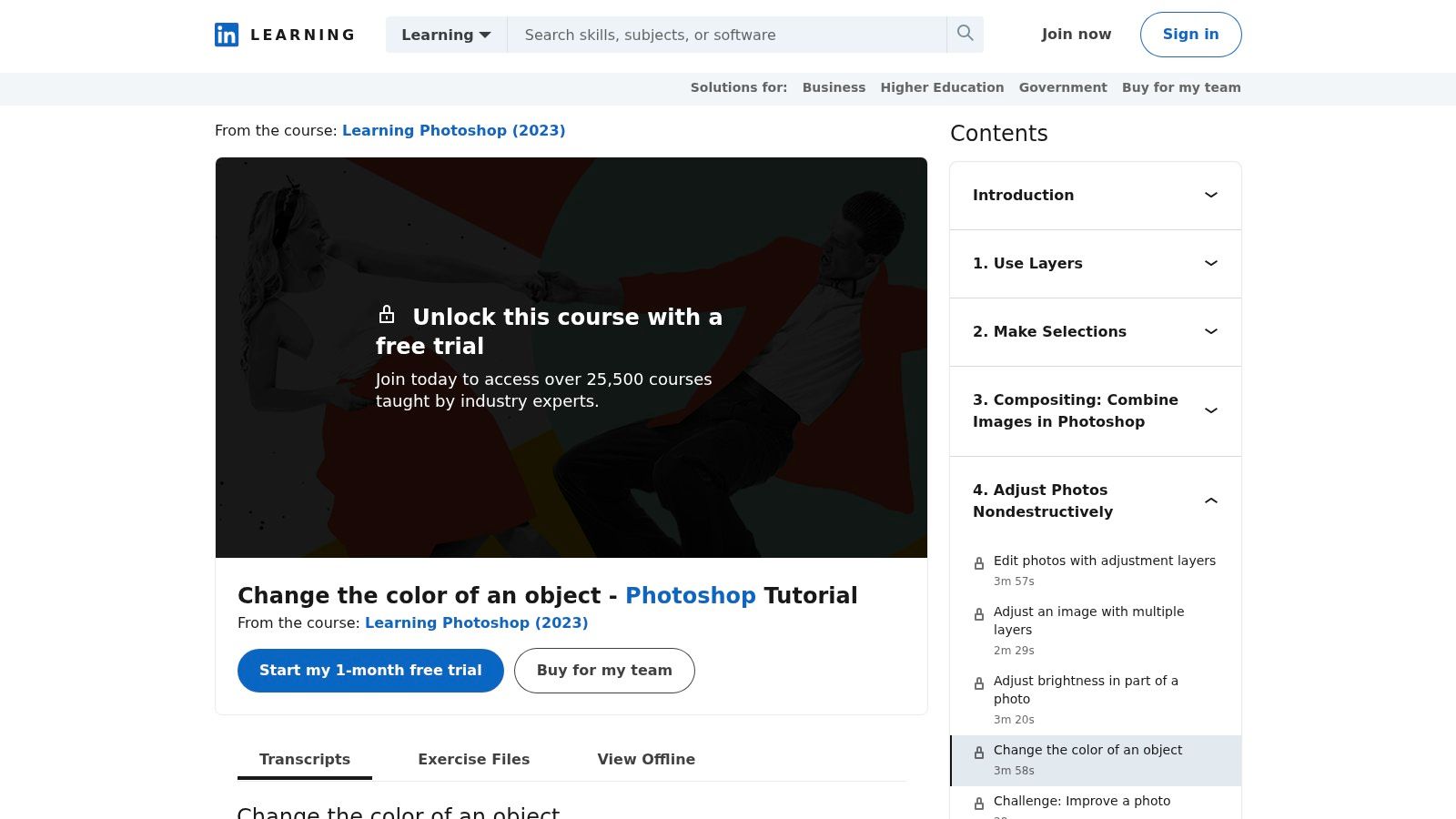The width and height of the screenshot is (1456, 819).
Task: Open the Higher Education solutions link
Action: tap(942, 87)
